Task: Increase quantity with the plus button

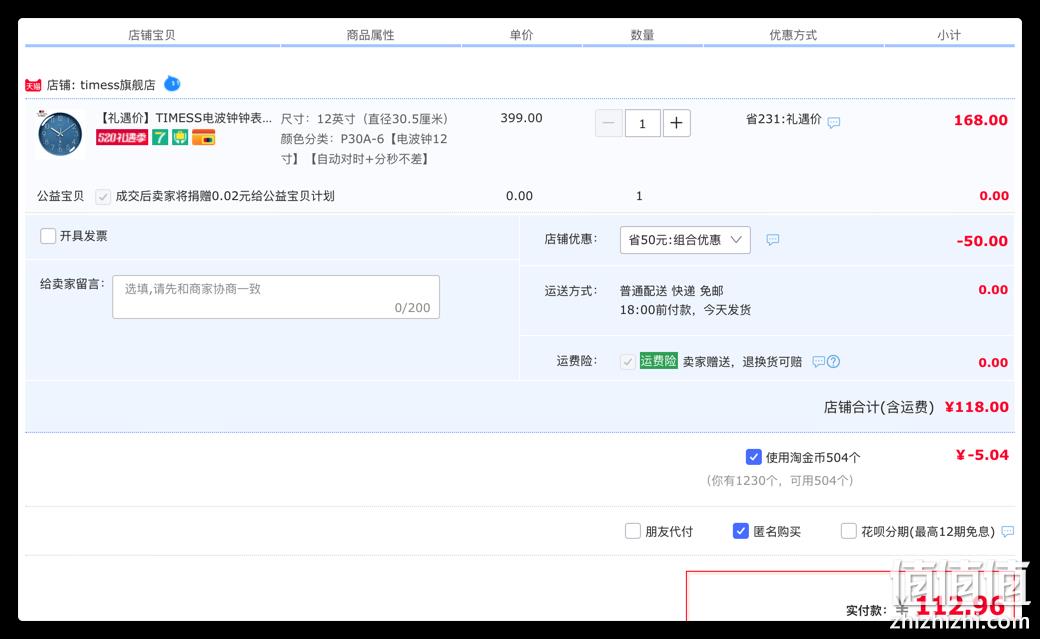Action: coord(677,123)
